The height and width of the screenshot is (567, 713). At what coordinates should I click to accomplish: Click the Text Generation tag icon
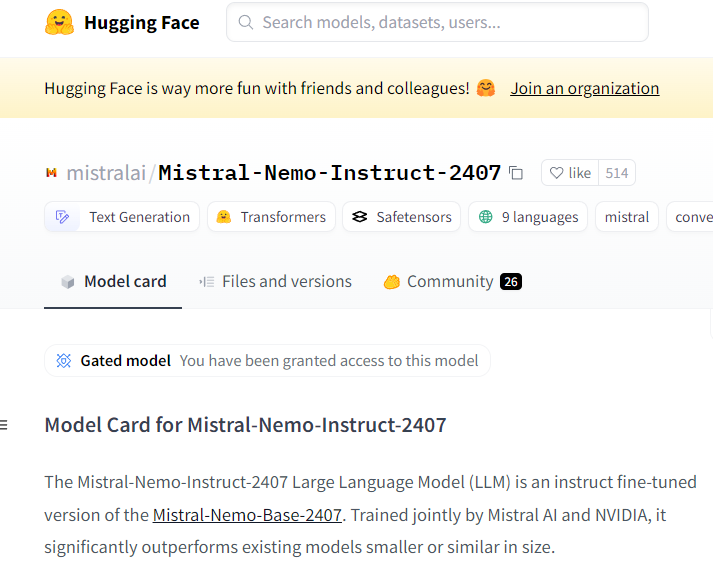(62, 217)
